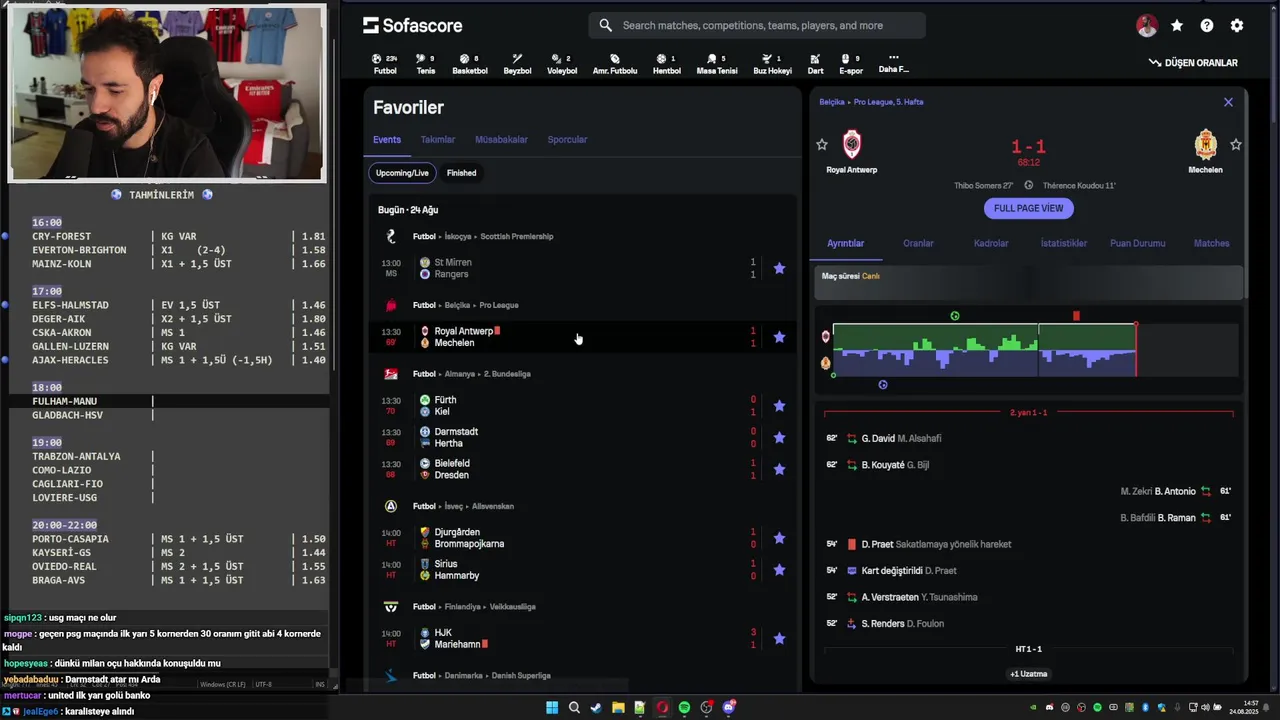This screenshot has width=1280, height=720.
Task: Switch to the Puan Durumu tab
Action: point(1137,243)
